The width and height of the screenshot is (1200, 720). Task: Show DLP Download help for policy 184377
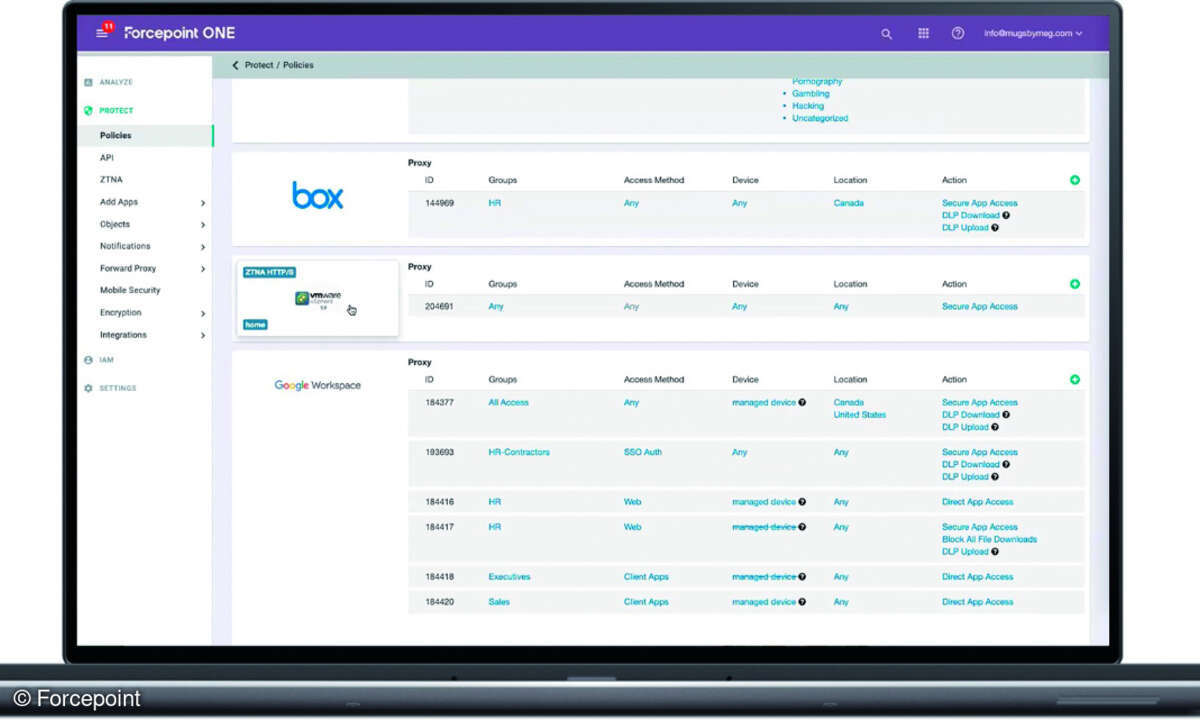click(1006, 414)
